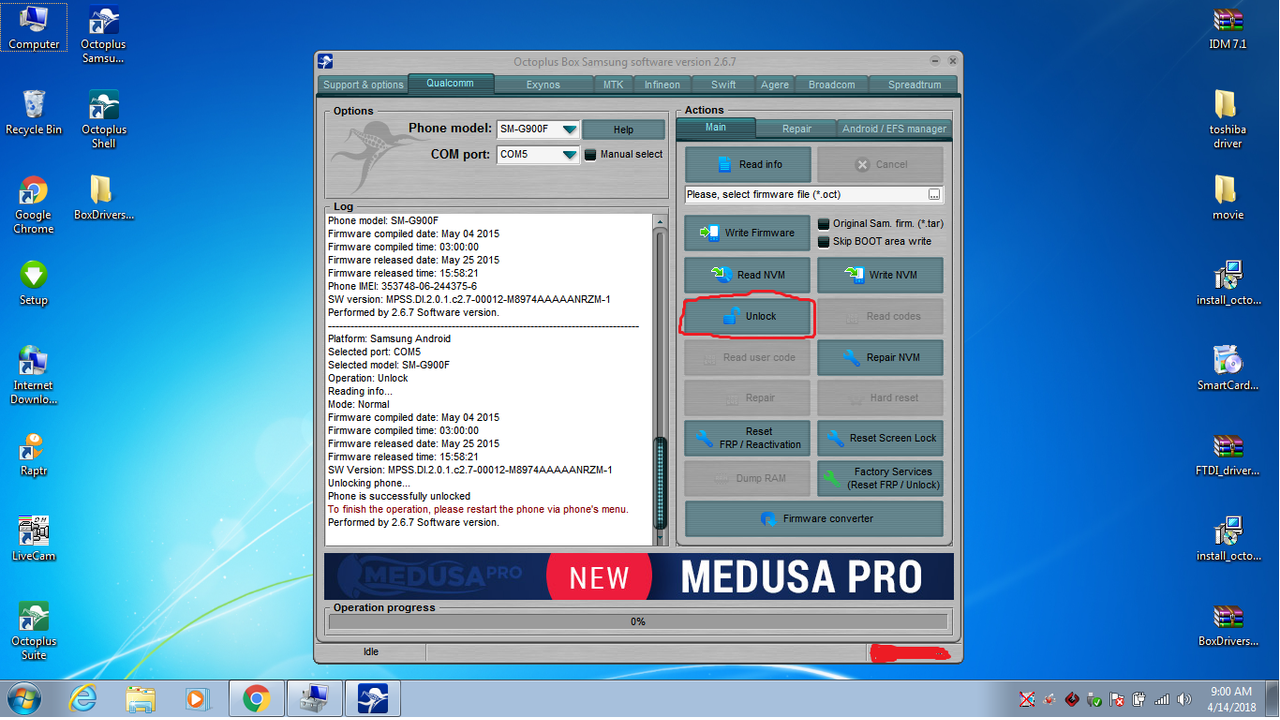Switch to the Support & options tab

[363, 85]
